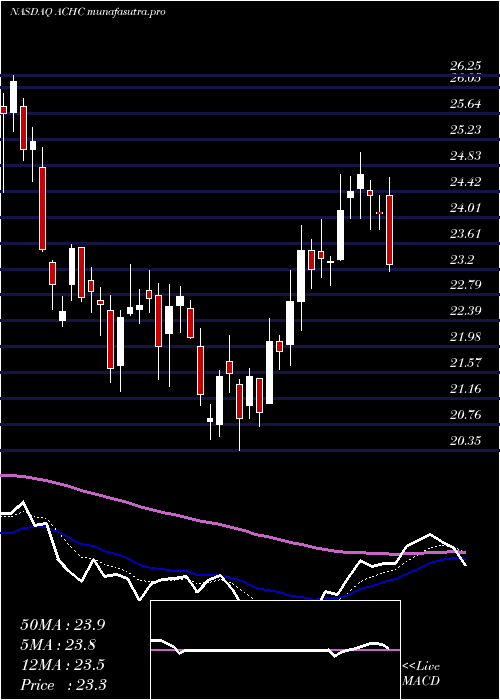Click the 23.2 price axis label
The width and height of the screenshot is (500, 700).
click(x=462, y=259)
